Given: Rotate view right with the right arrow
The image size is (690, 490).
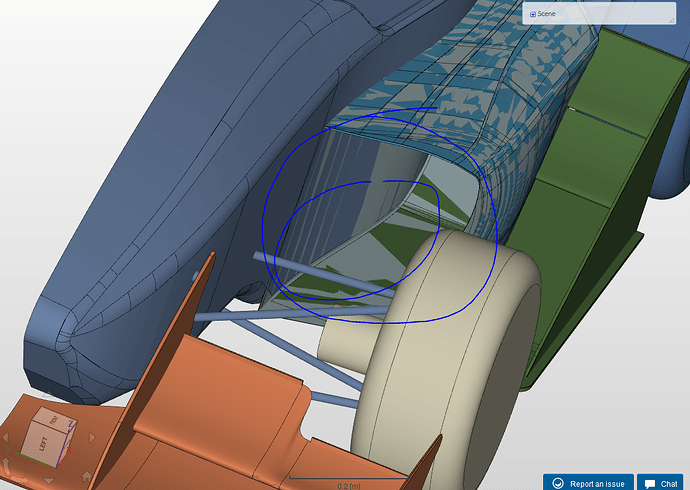Looking at the screenshot, I should (92, 437).
